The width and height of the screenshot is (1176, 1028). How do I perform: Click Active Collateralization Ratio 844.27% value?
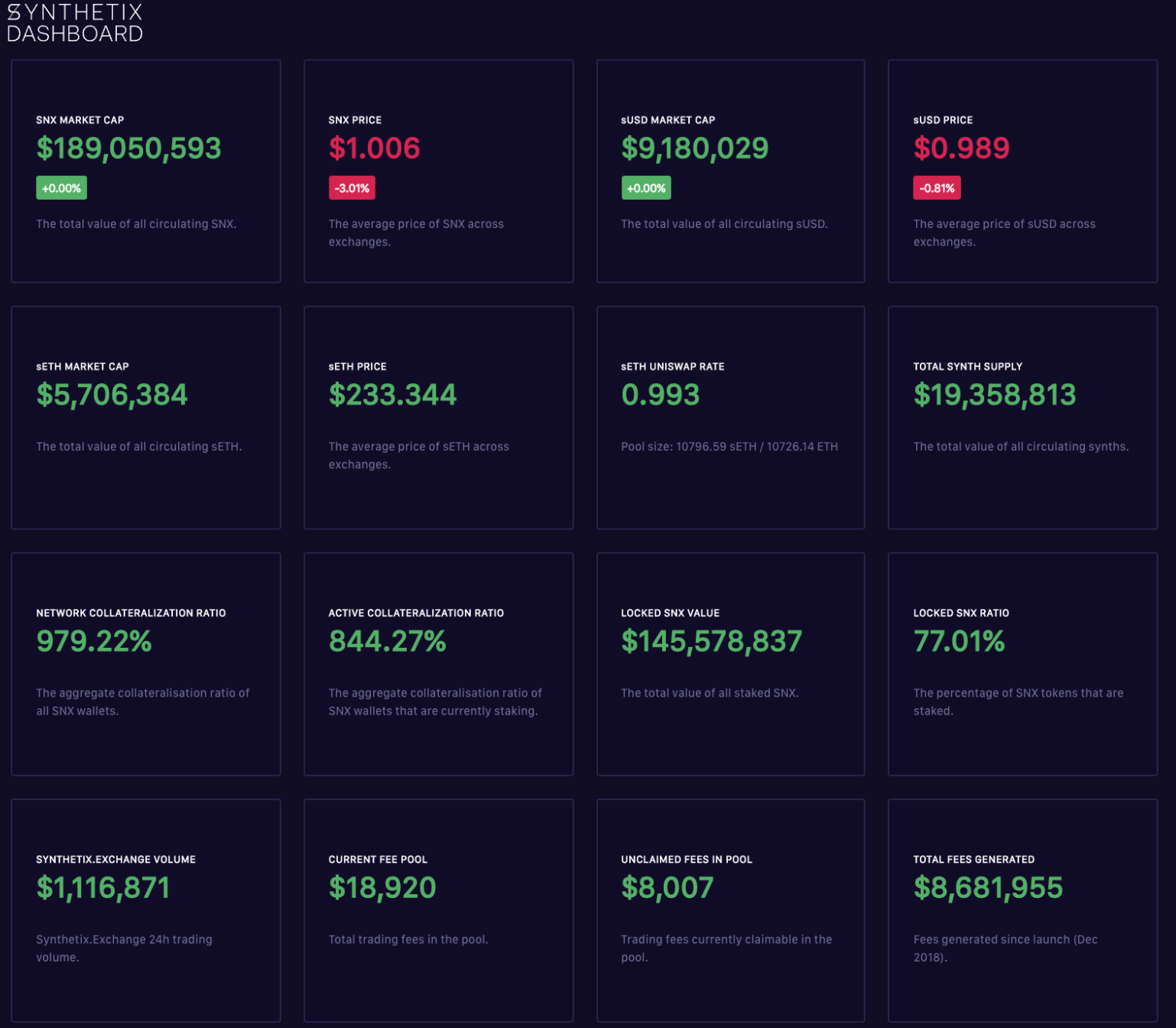coord(387,641)
